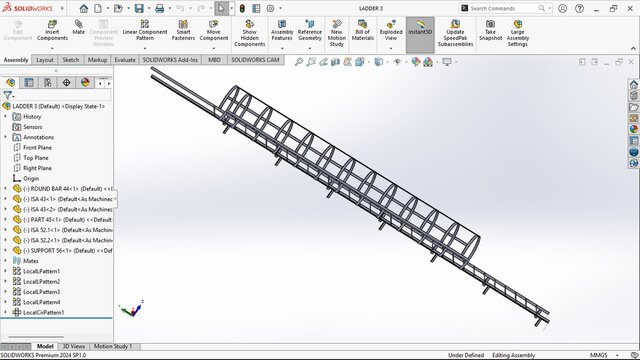The height and width of the screenshot is (360, 640).
Task: Switch to the Motion Study 1 tab
Action: 113,347
